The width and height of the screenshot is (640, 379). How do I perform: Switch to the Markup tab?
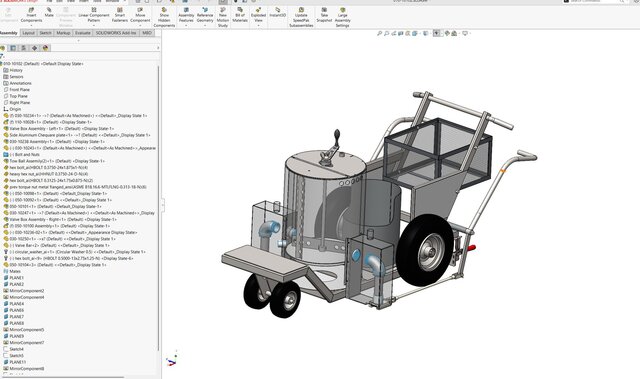[63, 33]
